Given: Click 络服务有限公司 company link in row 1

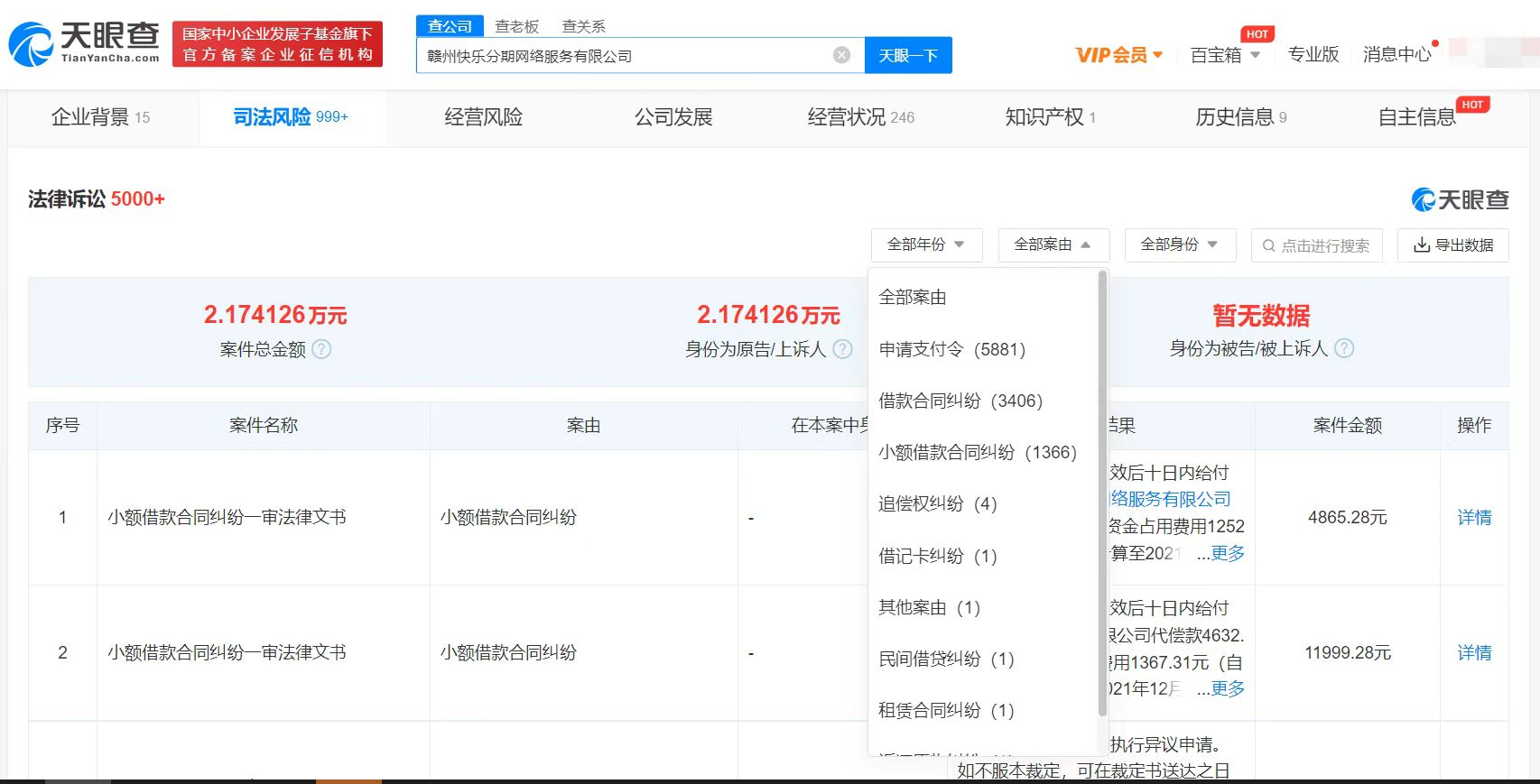Looking at the screenshot, I should [1171, 499].
